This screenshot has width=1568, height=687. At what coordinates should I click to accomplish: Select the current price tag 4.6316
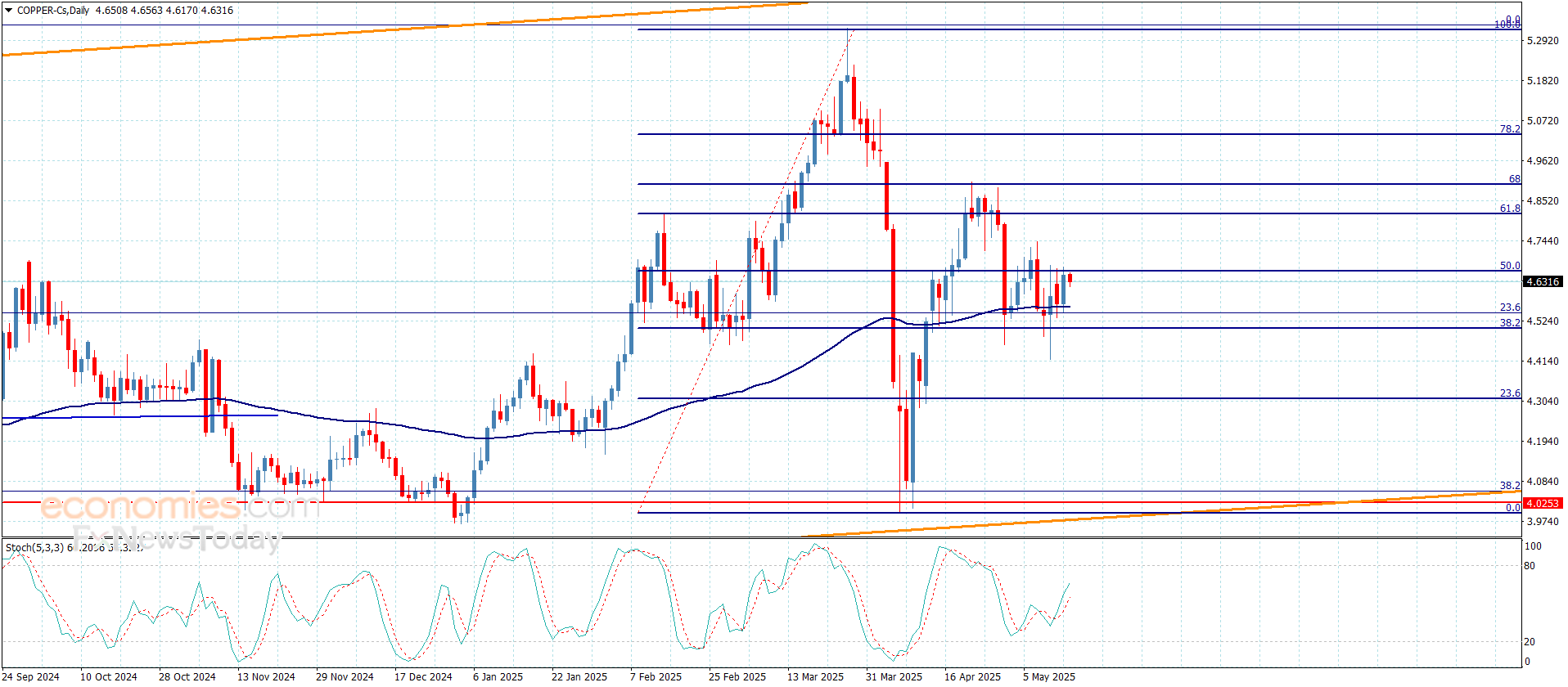1543,282
